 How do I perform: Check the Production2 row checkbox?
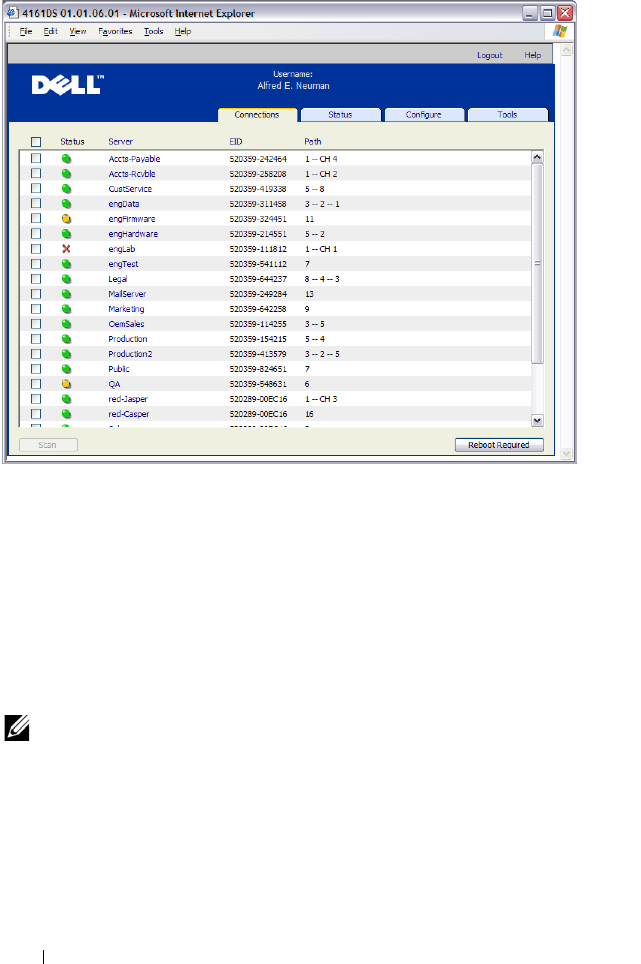36,354
